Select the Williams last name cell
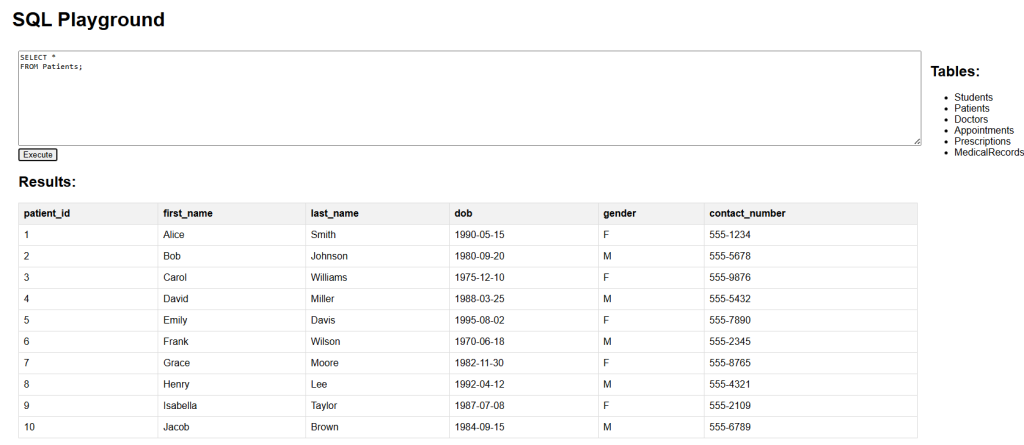Screen dimensions: 1024x445 click(377, 278)
